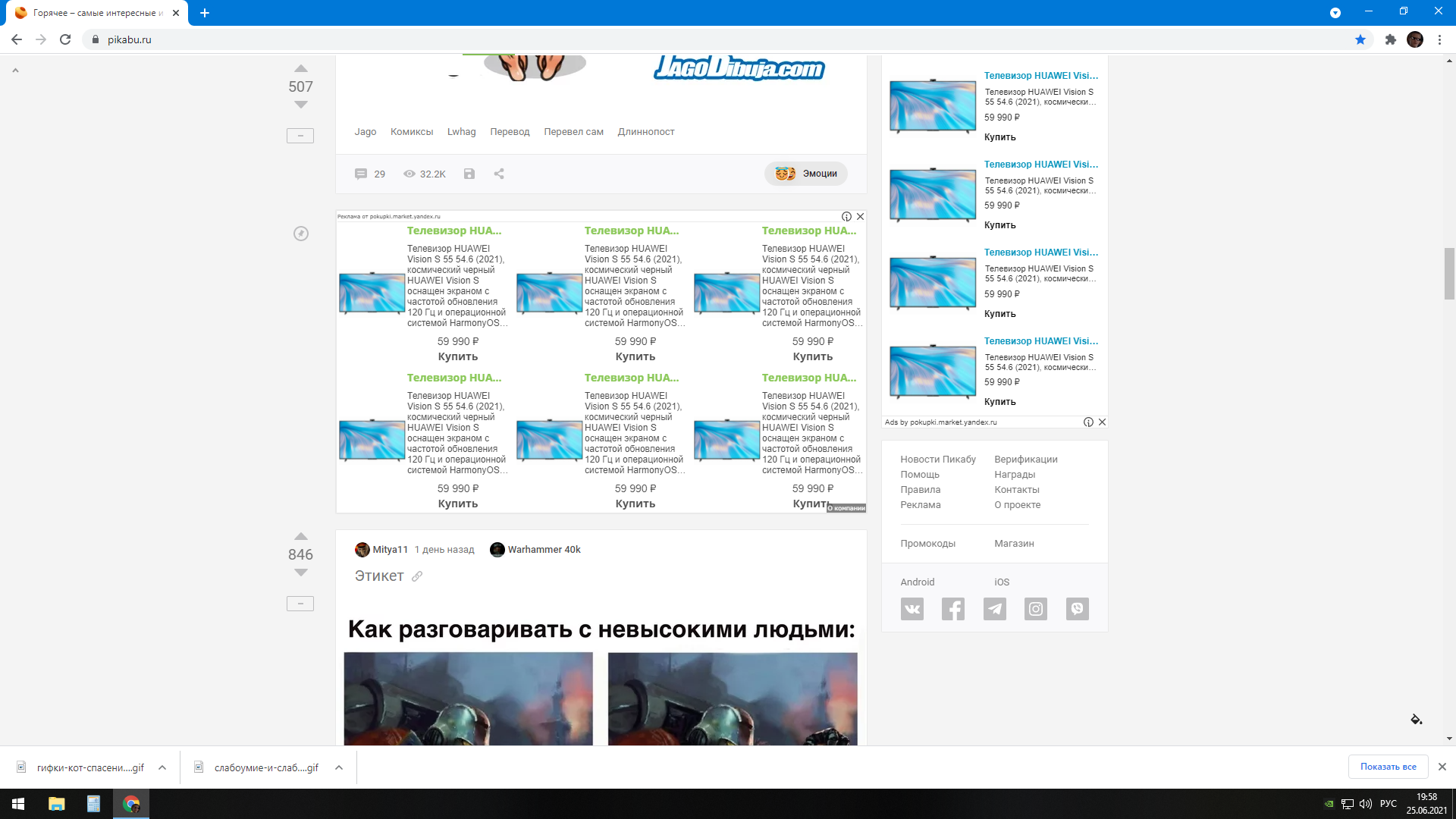1456x819 pixels.
Task: Open the comments icon showing 29
Action: tap(362, 174)
